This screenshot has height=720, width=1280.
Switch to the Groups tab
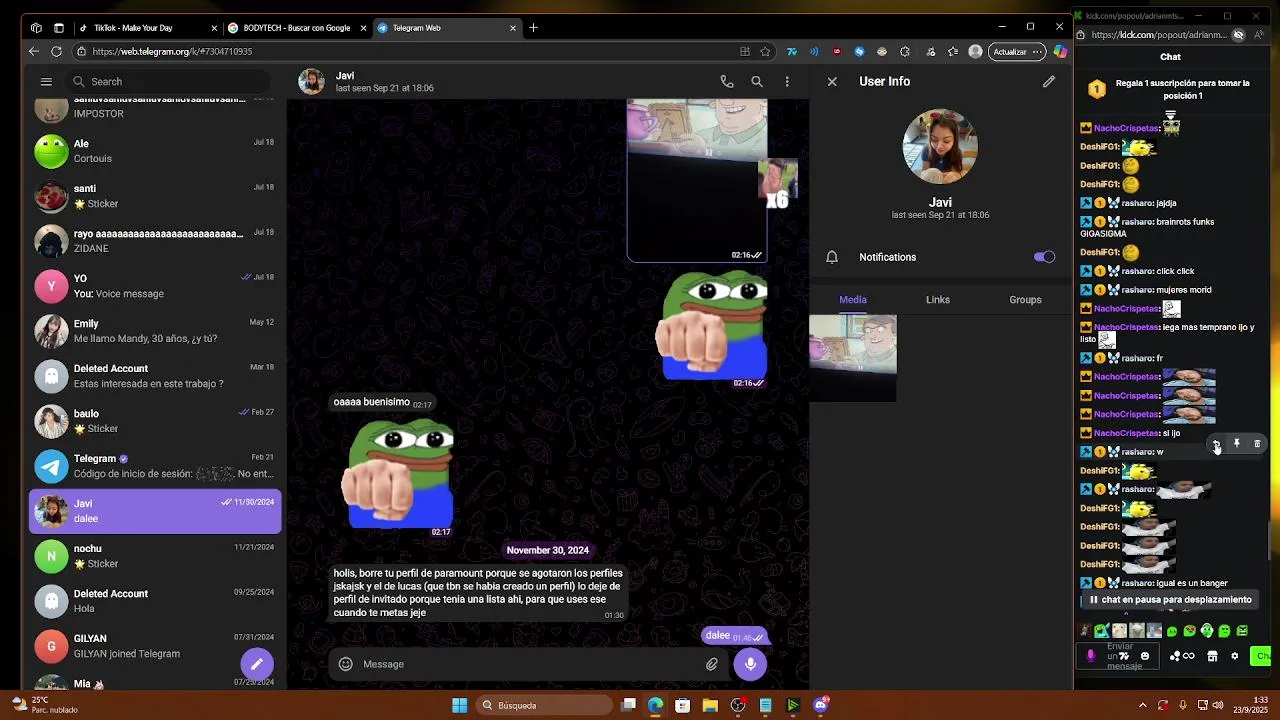pos(1025,300)
